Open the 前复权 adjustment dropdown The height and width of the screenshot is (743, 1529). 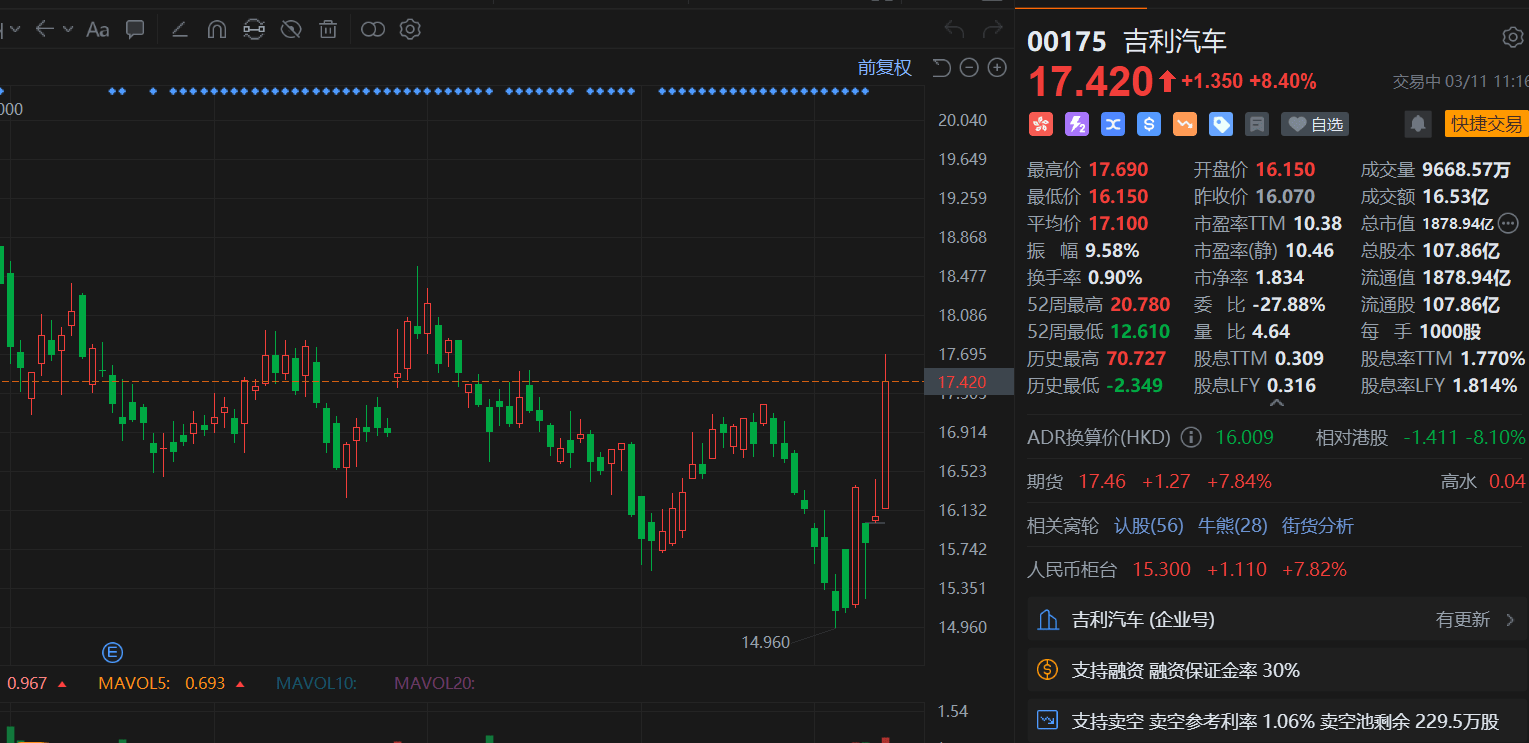pyautogui.click(x=884, y=68)
